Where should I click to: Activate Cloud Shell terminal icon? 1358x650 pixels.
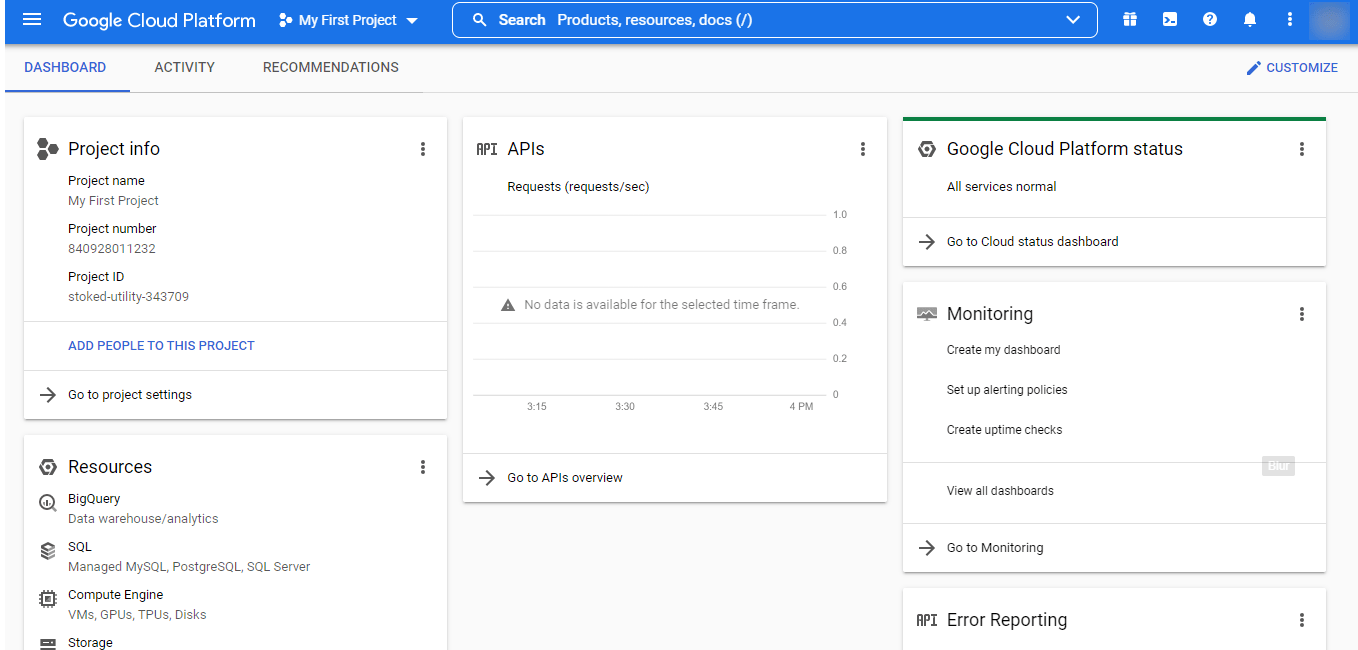click(x=1170, y=20)
